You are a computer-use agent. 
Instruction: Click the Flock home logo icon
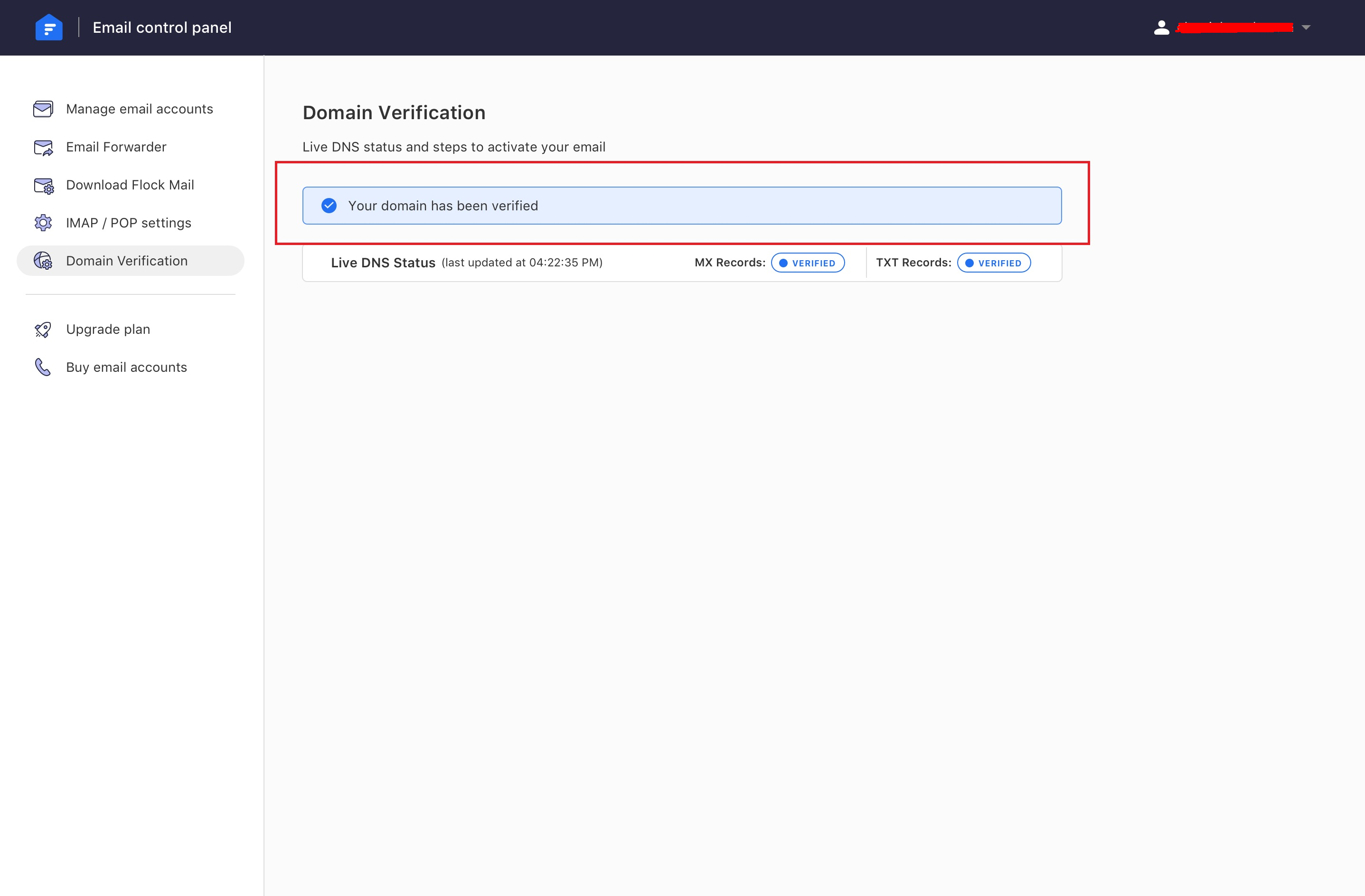pos(49,28)
